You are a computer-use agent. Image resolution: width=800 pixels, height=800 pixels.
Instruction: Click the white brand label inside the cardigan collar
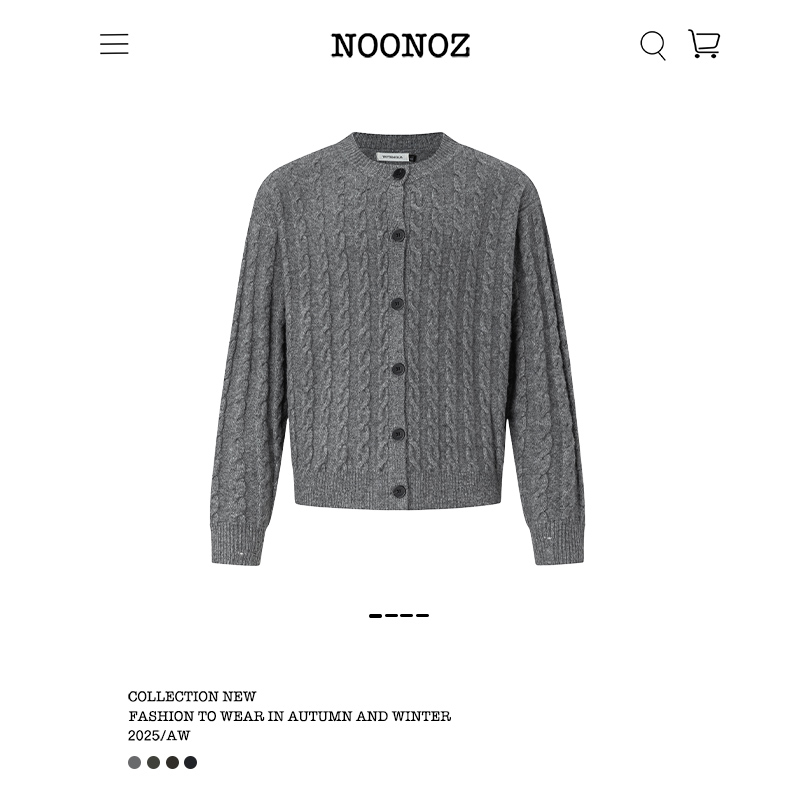click(x=392, y=158)
